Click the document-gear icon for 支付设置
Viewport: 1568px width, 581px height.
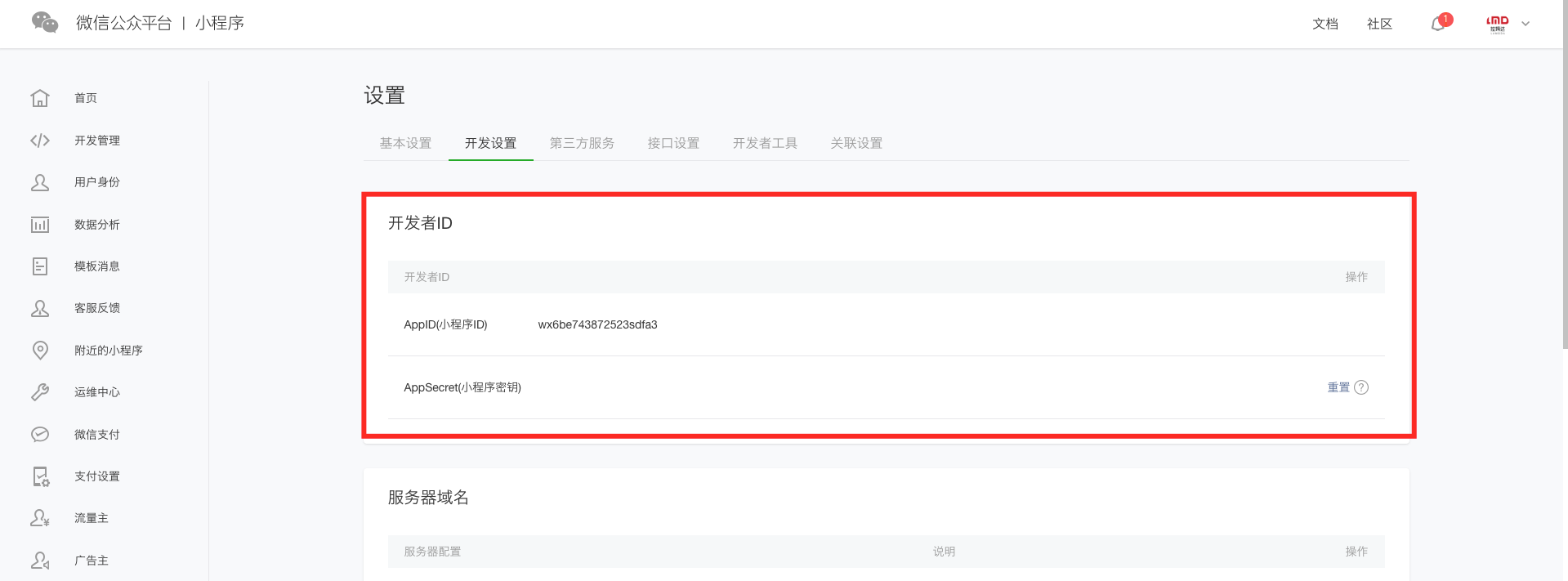click(41, 476)
